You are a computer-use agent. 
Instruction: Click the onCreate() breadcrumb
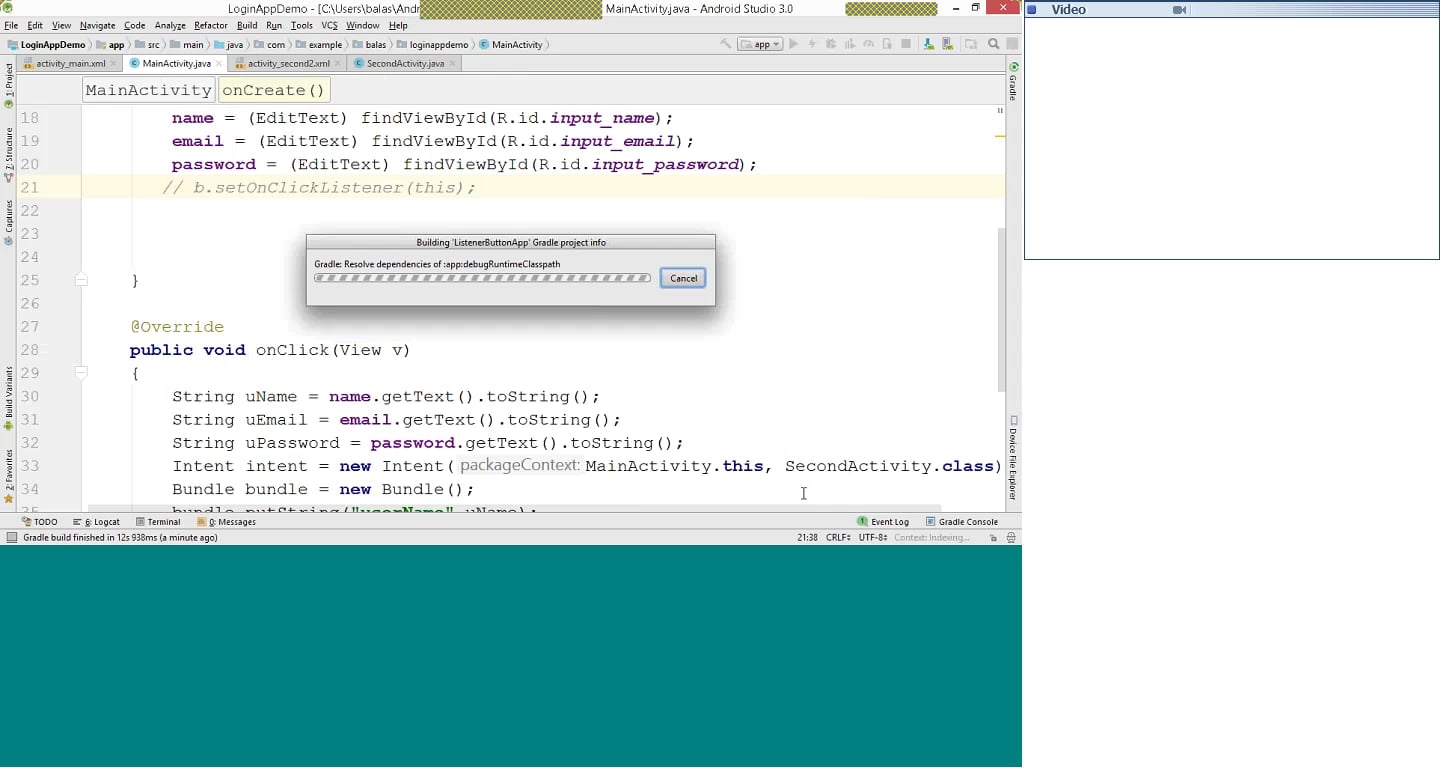tap(273, 90)
